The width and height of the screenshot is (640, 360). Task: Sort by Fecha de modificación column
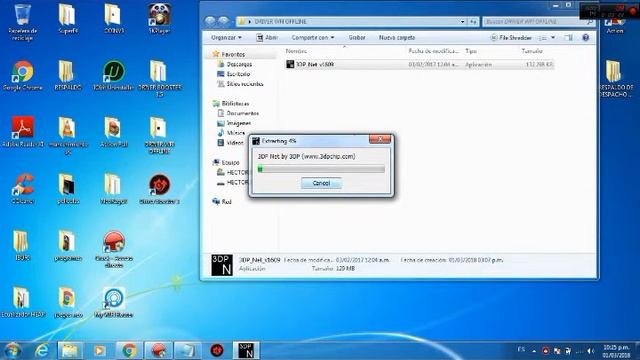click(433, 51)
